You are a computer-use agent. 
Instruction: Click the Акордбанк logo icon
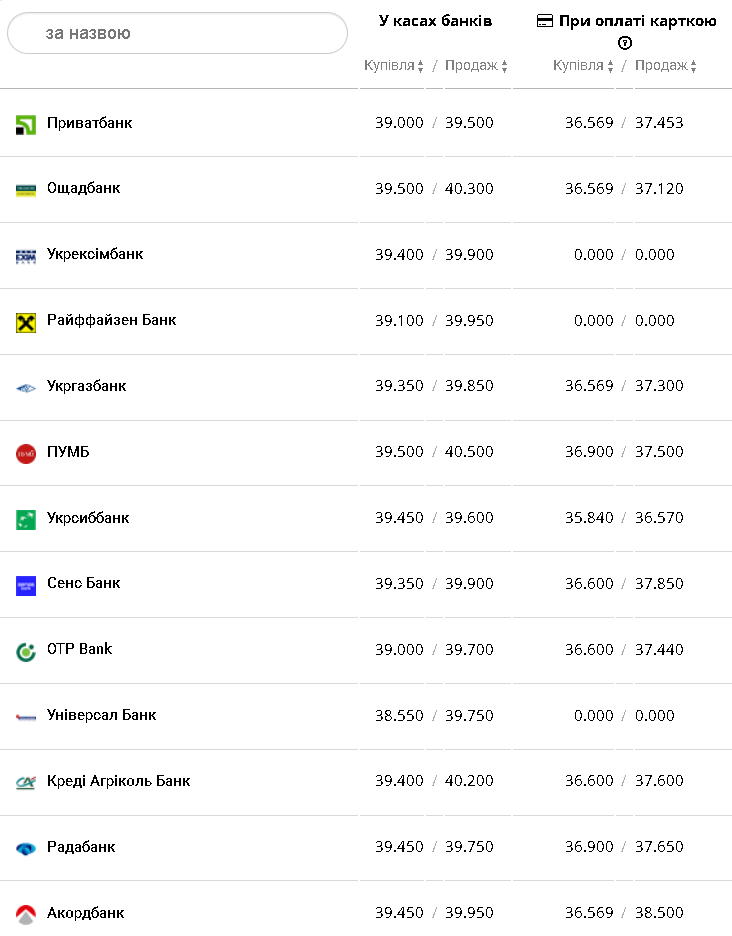click(x=26, y=914)
